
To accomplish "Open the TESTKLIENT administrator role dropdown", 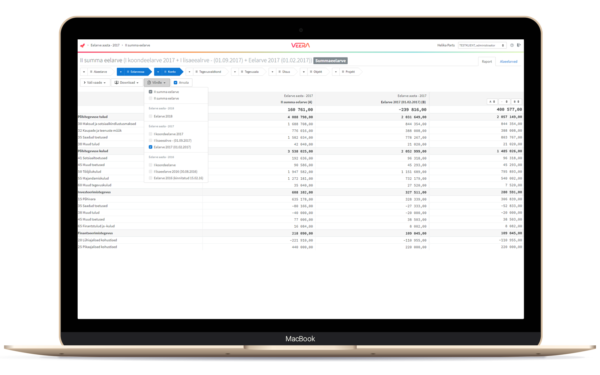I will tap(482, 45).
